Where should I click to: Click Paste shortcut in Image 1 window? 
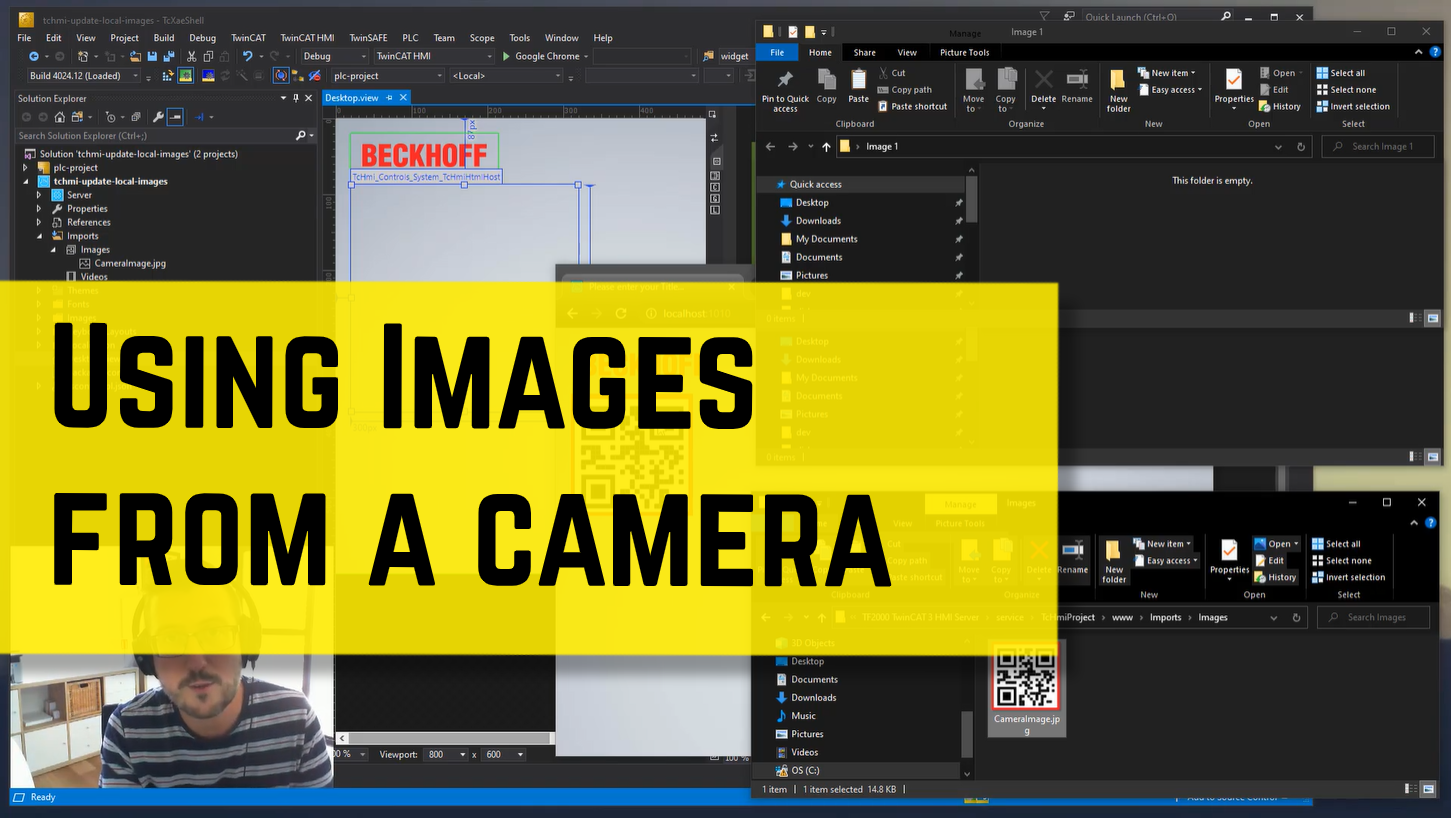click(913, 106)
